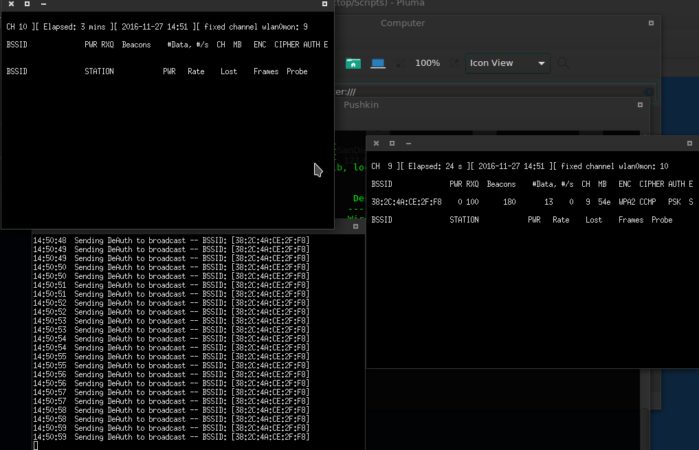The width and height of the screenshot is (699, 450).
Task: Click the 100% zoom level indicator
Action: point(427,63)
